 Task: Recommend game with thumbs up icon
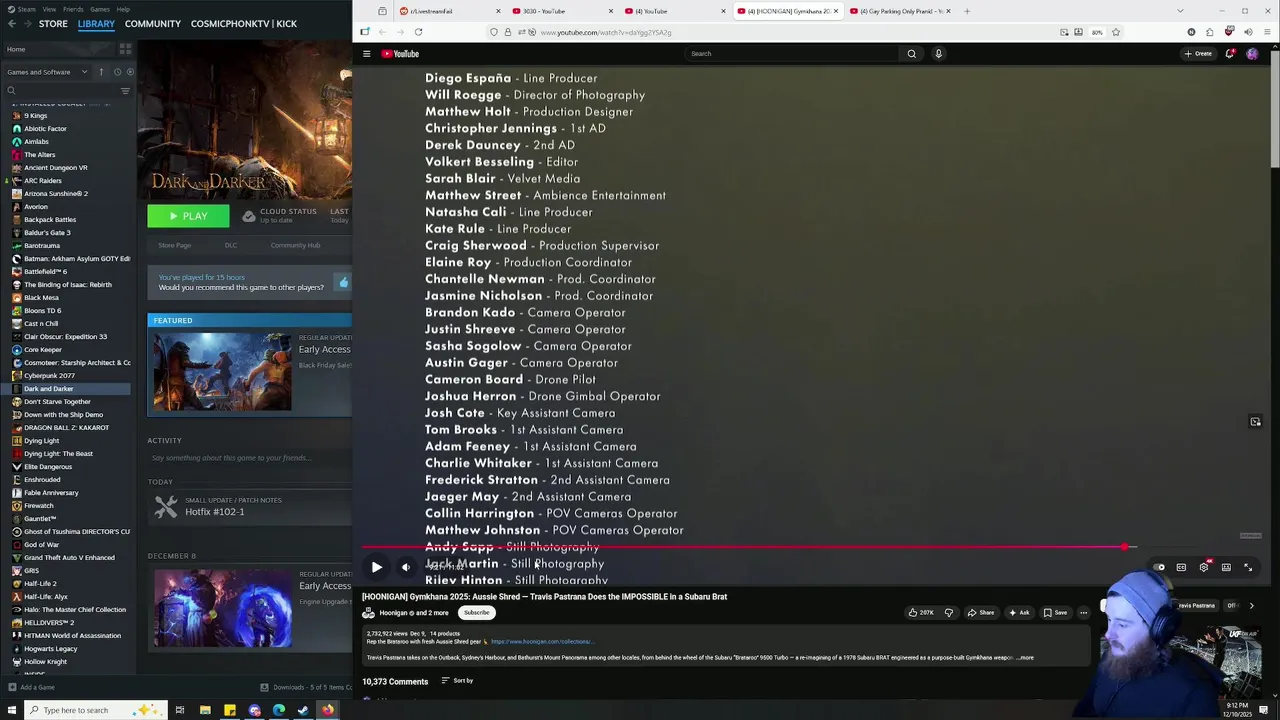click(x=343, y=283)
